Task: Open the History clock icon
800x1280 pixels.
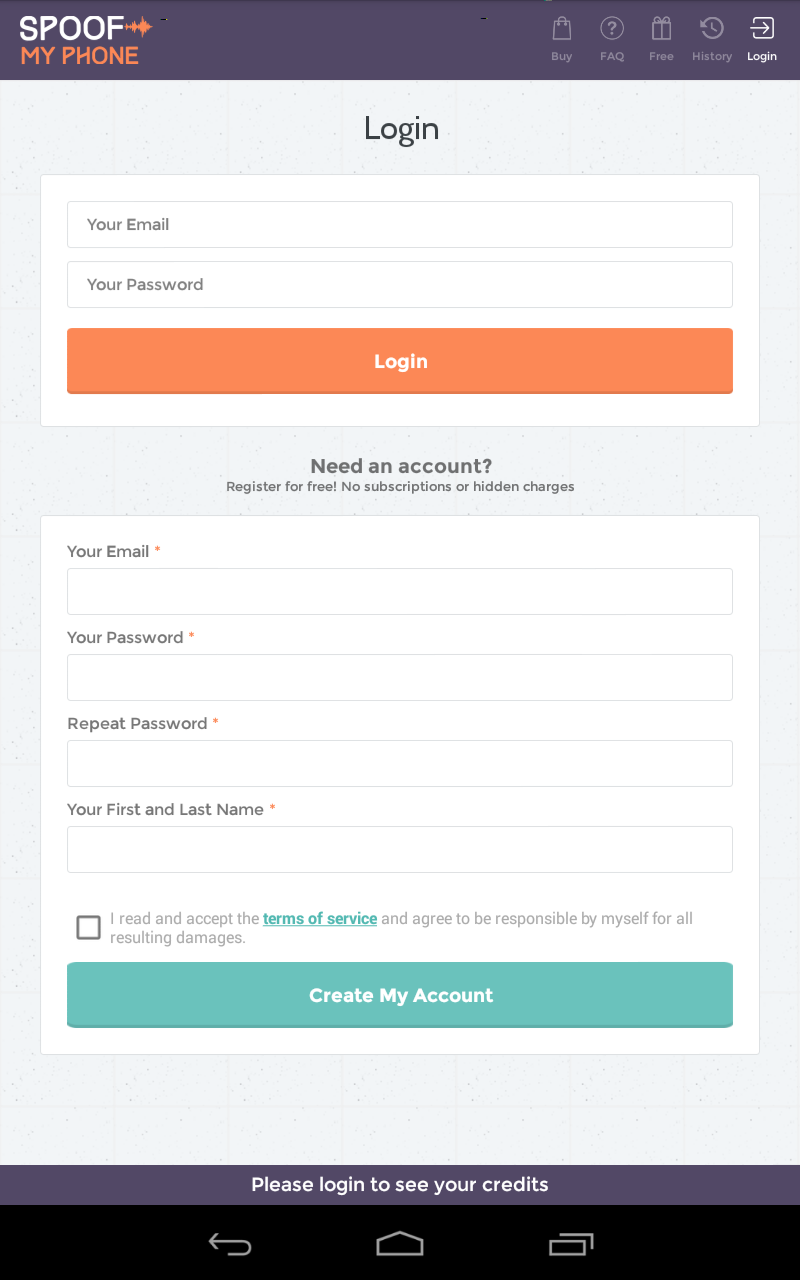Action: pos(712,29)
